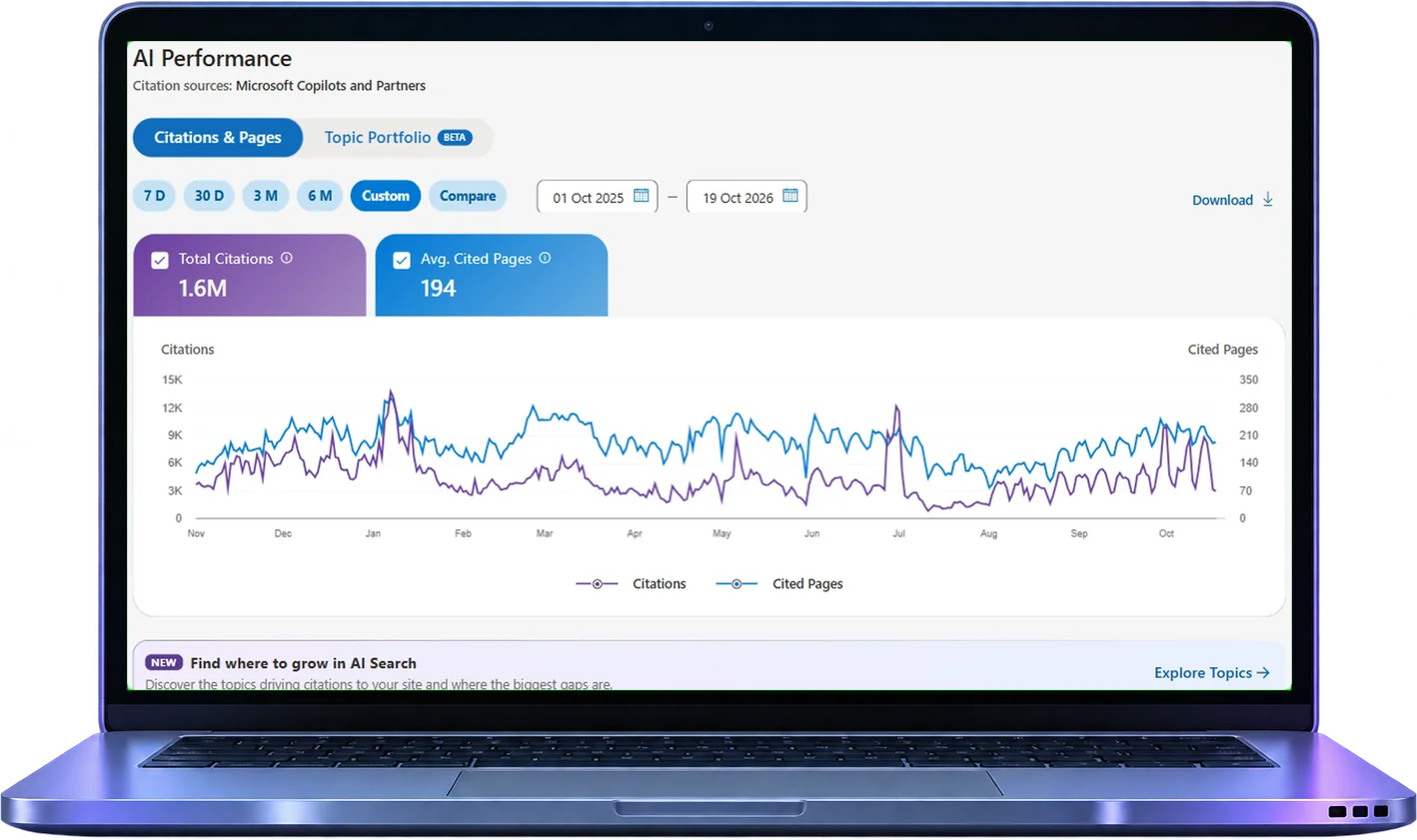The height and width of the screenshot is (840, 1417).
Task: Open the Topic Portfolio tab
Action: [398, 138]
